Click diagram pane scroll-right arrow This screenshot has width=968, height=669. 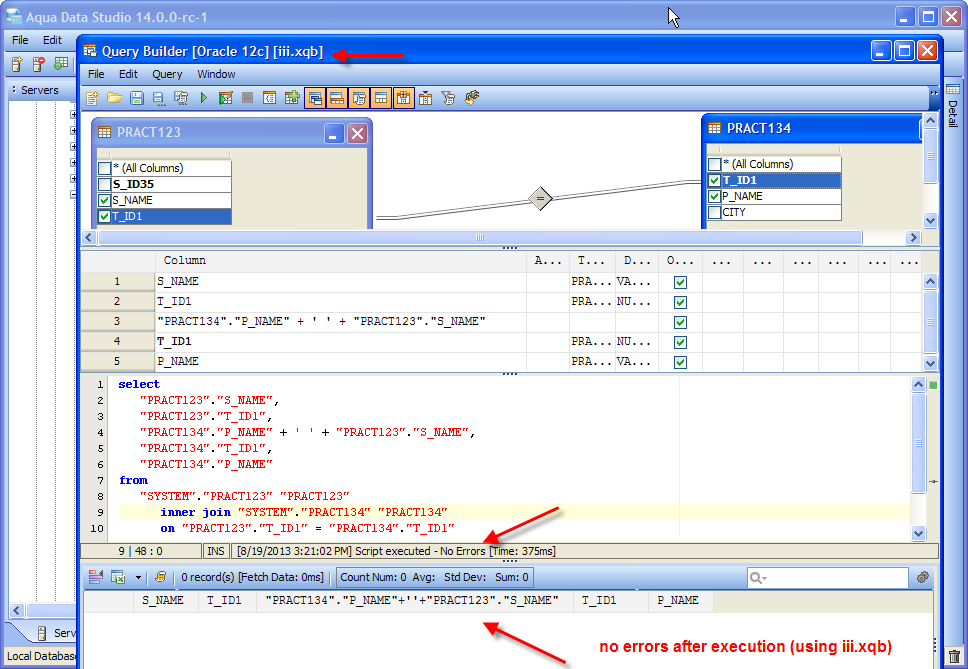click(x=913, y=238)
